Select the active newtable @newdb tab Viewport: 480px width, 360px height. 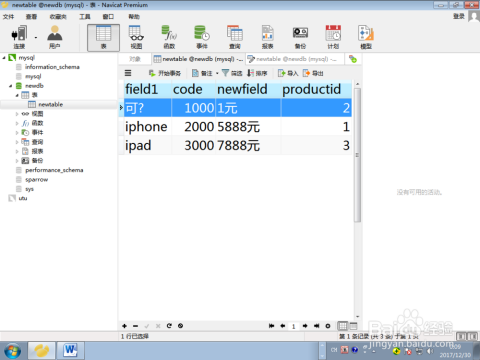[x=198, y=59]
